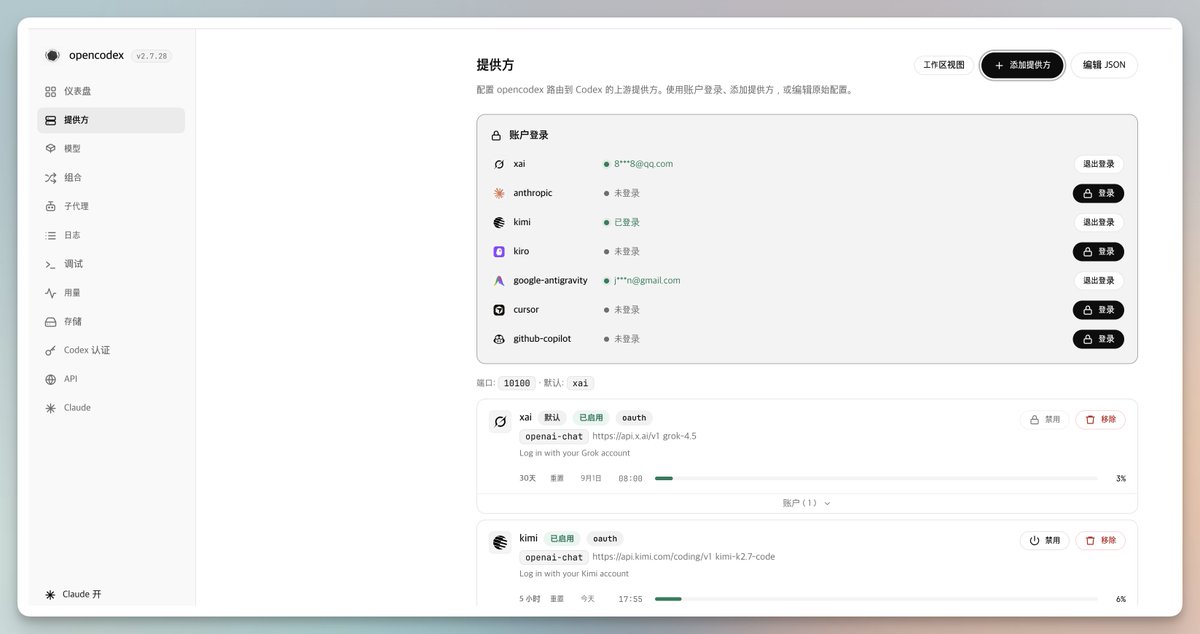This screenshot has width=1200, height=634.
Task: Click the xai card's oauth badge
Action: [x=634, y=418]
